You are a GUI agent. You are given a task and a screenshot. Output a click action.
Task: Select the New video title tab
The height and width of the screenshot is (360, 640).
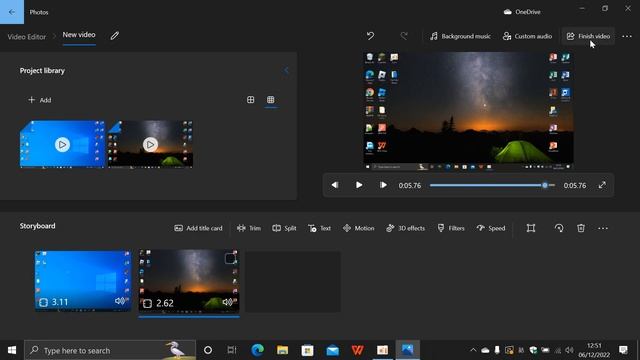(x=79, y=35)
